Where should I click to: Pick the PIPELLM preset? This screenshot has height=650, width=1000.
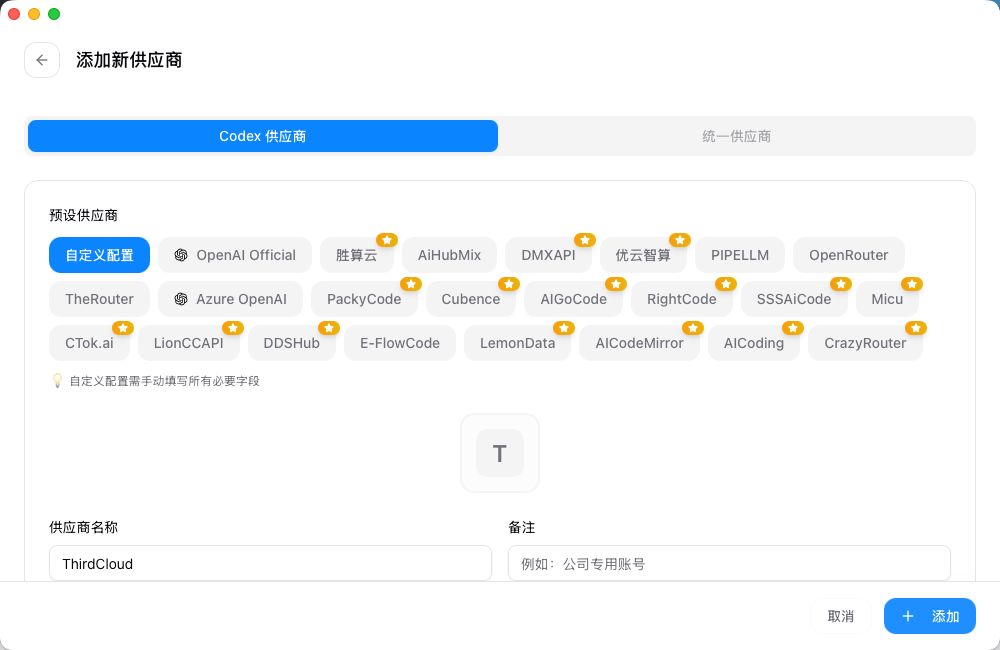740,255
